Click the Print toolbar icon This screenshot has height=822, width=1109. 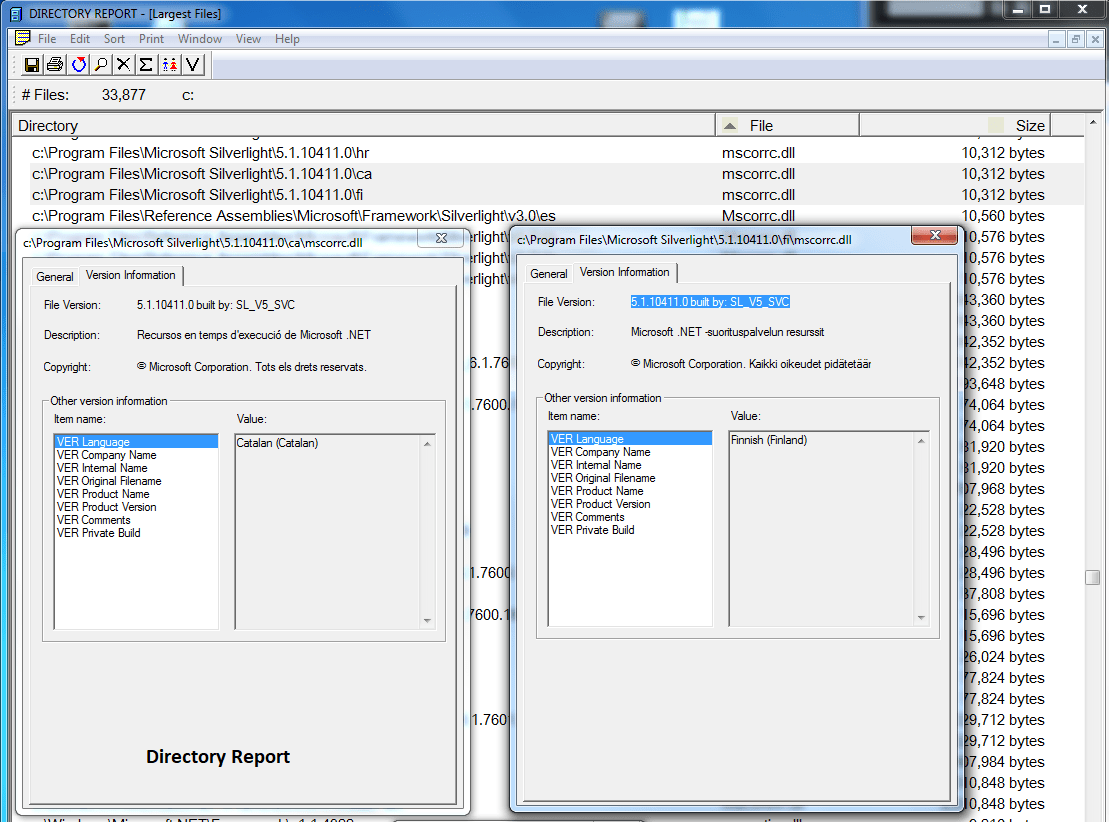pos(54,65)
